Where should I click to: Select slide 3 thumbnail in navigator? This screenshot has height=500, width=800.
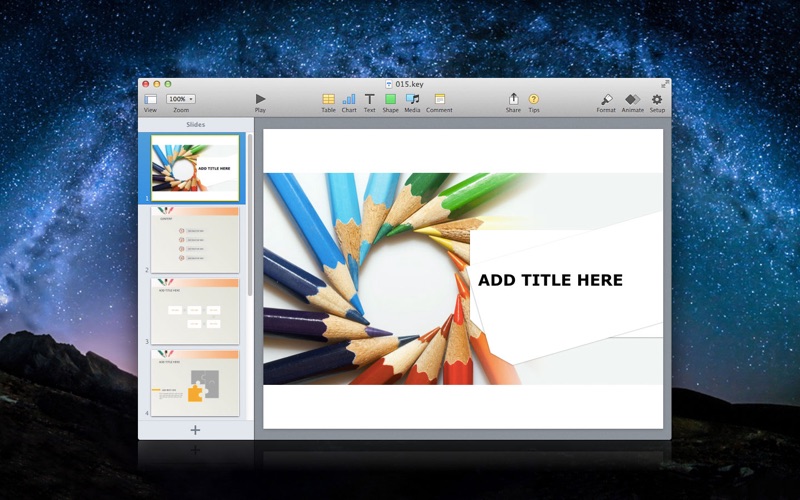pos(195,311)
